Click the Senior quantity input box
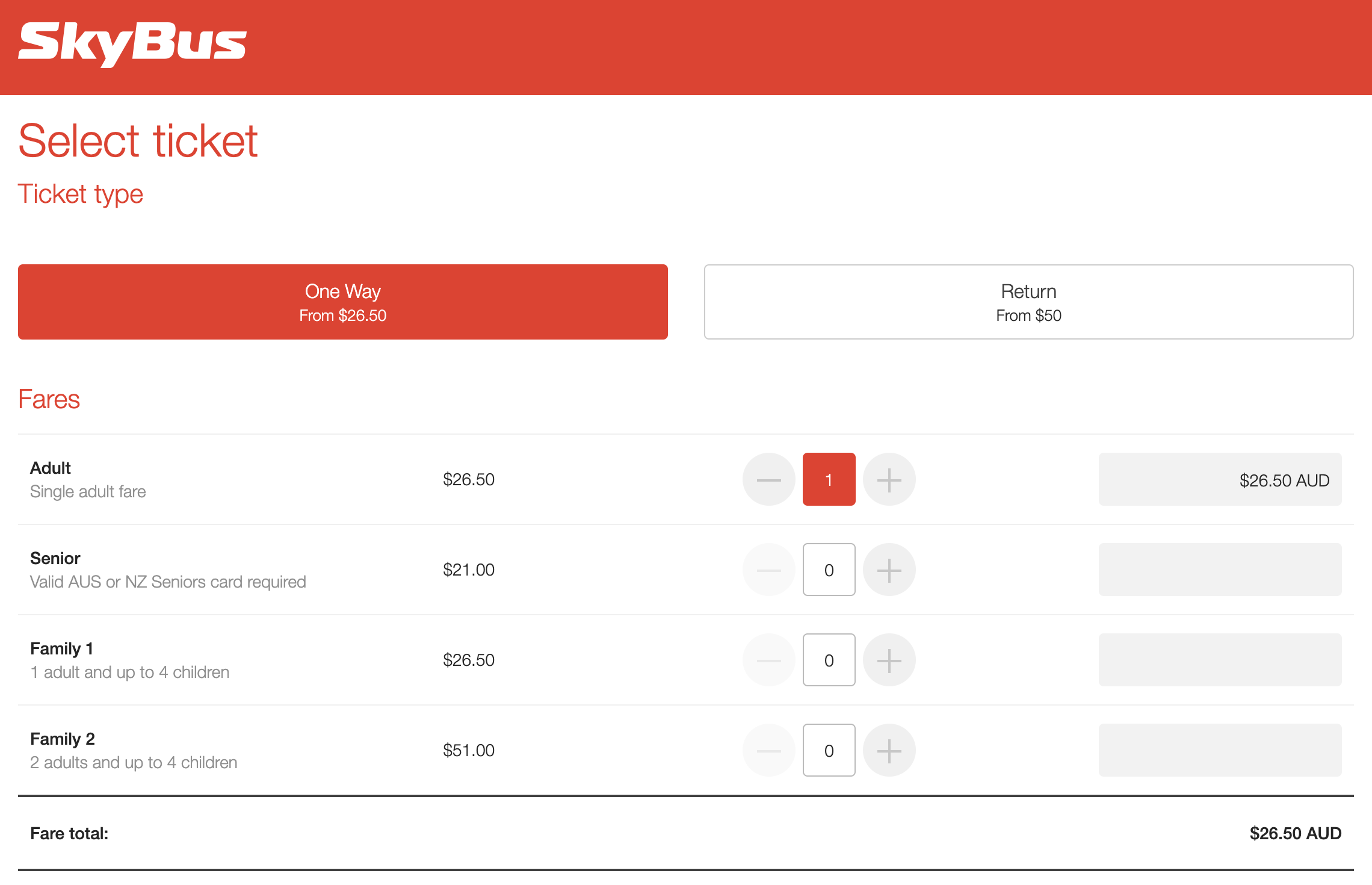This screenshot has height=885, width=1372. point(829,570)
